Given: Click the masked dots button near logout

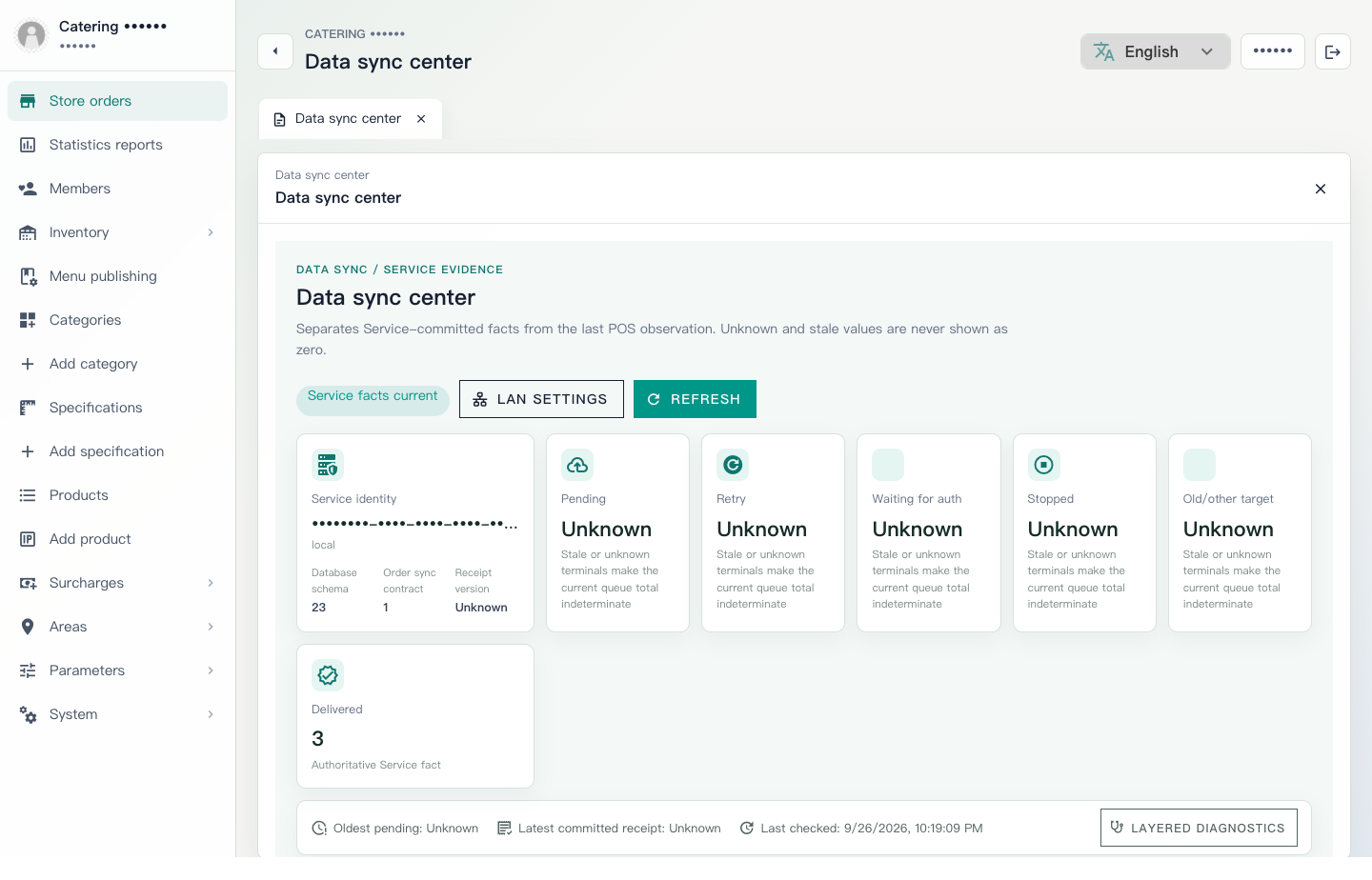Looking at the screenshot, I should coord(1273,51).
